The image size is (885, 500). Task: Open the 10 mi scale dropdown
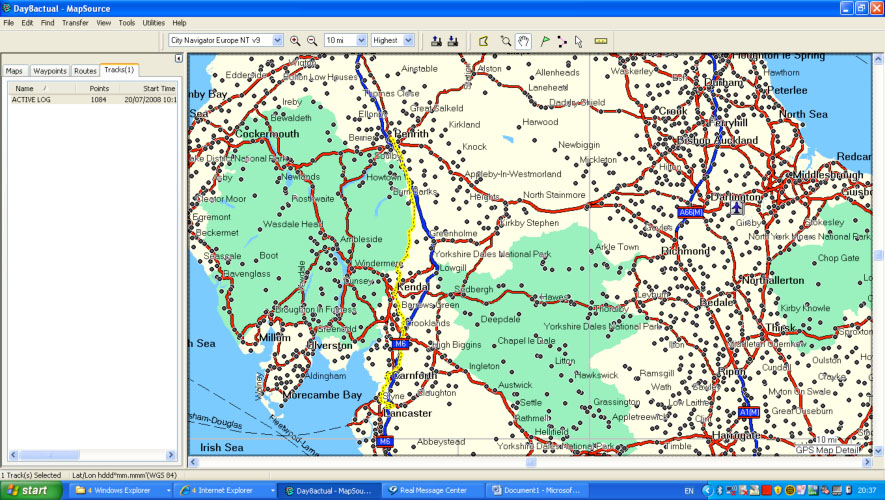pyautogui.click(x=361, y=41)
